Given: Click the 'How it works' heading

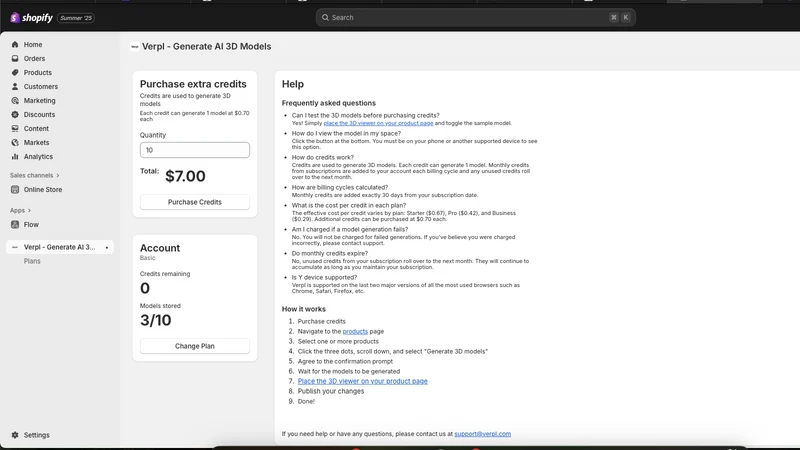Looking at the screenshot, I should (304, 309).
